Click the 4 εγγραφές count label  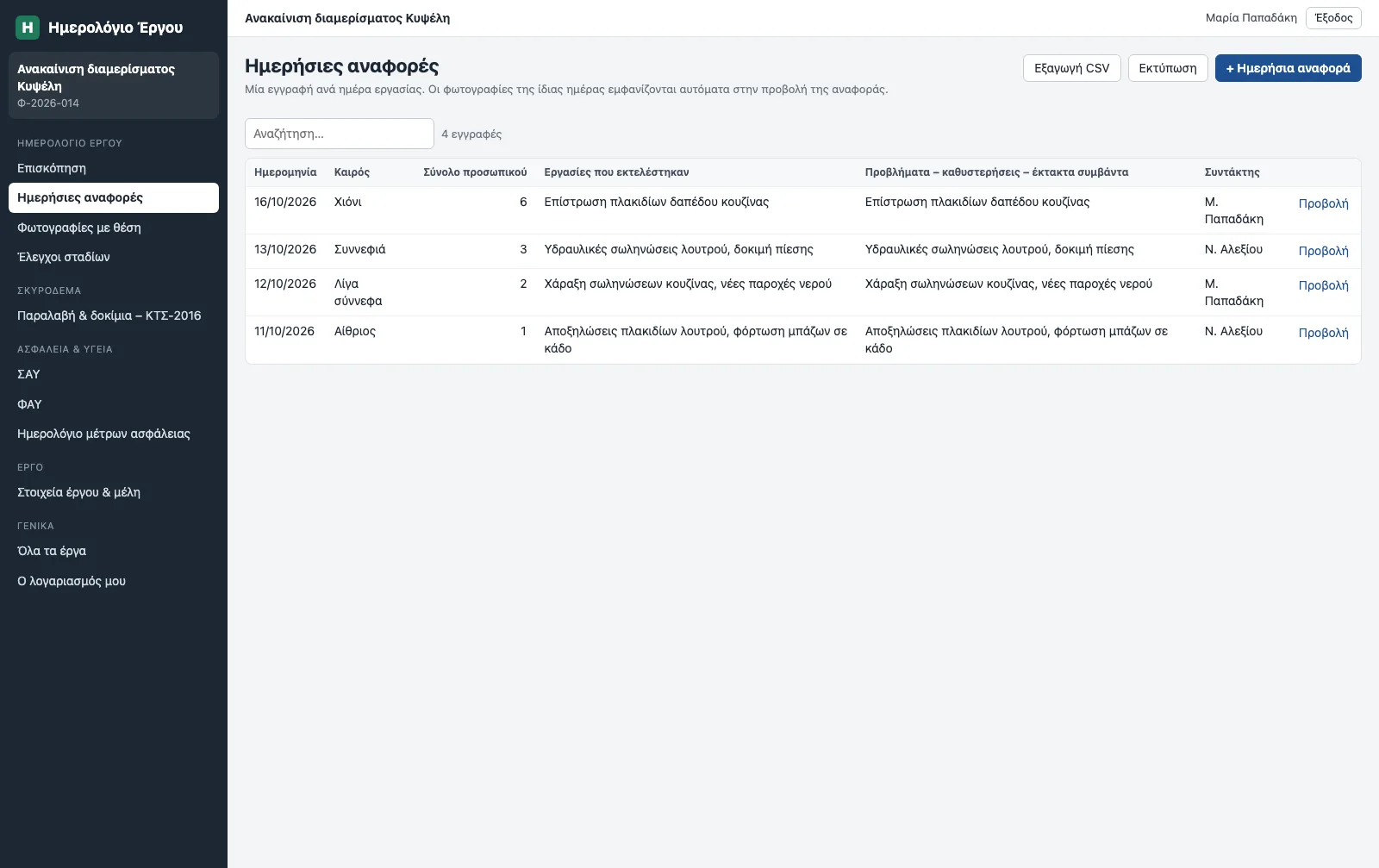(471, 134)
